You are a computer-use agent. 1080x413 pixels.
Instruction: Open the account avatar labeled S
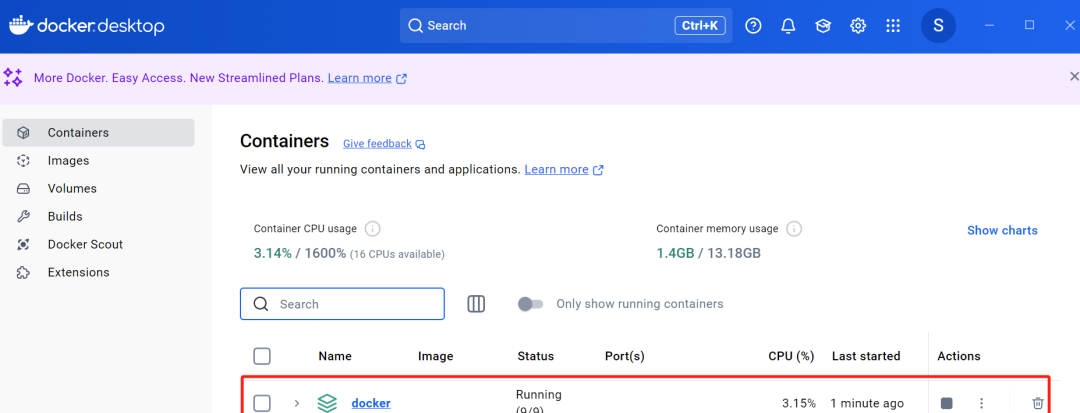click(938, 25)
